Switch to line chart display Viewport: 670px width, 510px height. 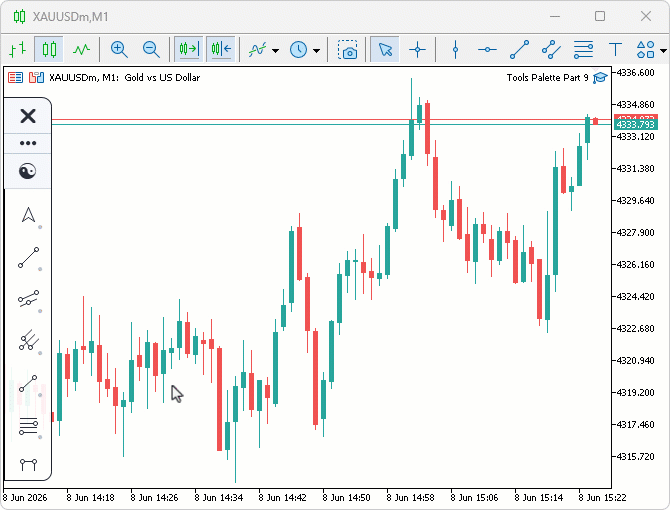[81, 50]
